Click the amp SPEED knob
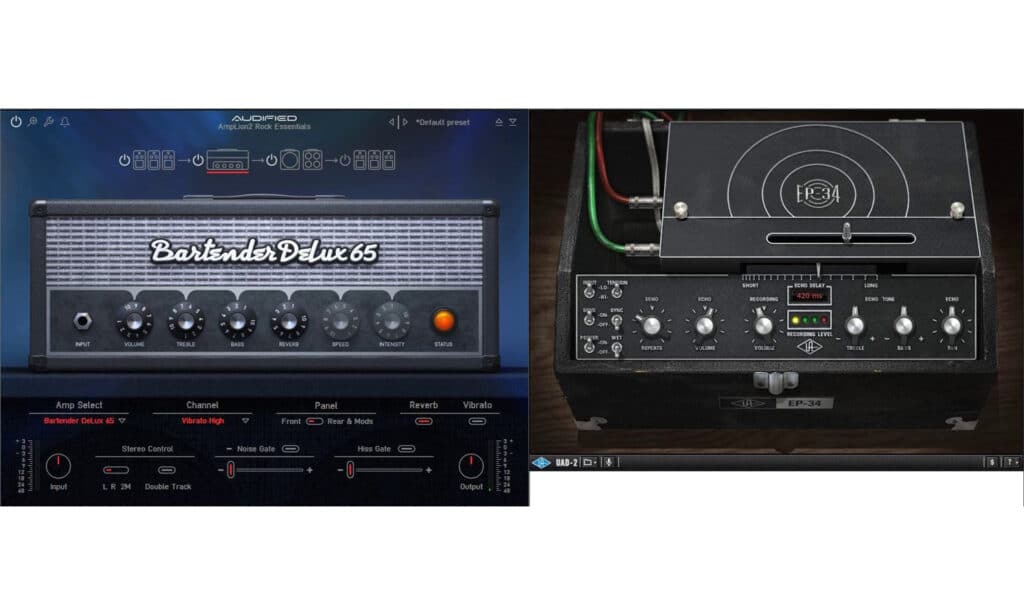This screenshot has width=1024, height=615. click(x=340, y=321)
